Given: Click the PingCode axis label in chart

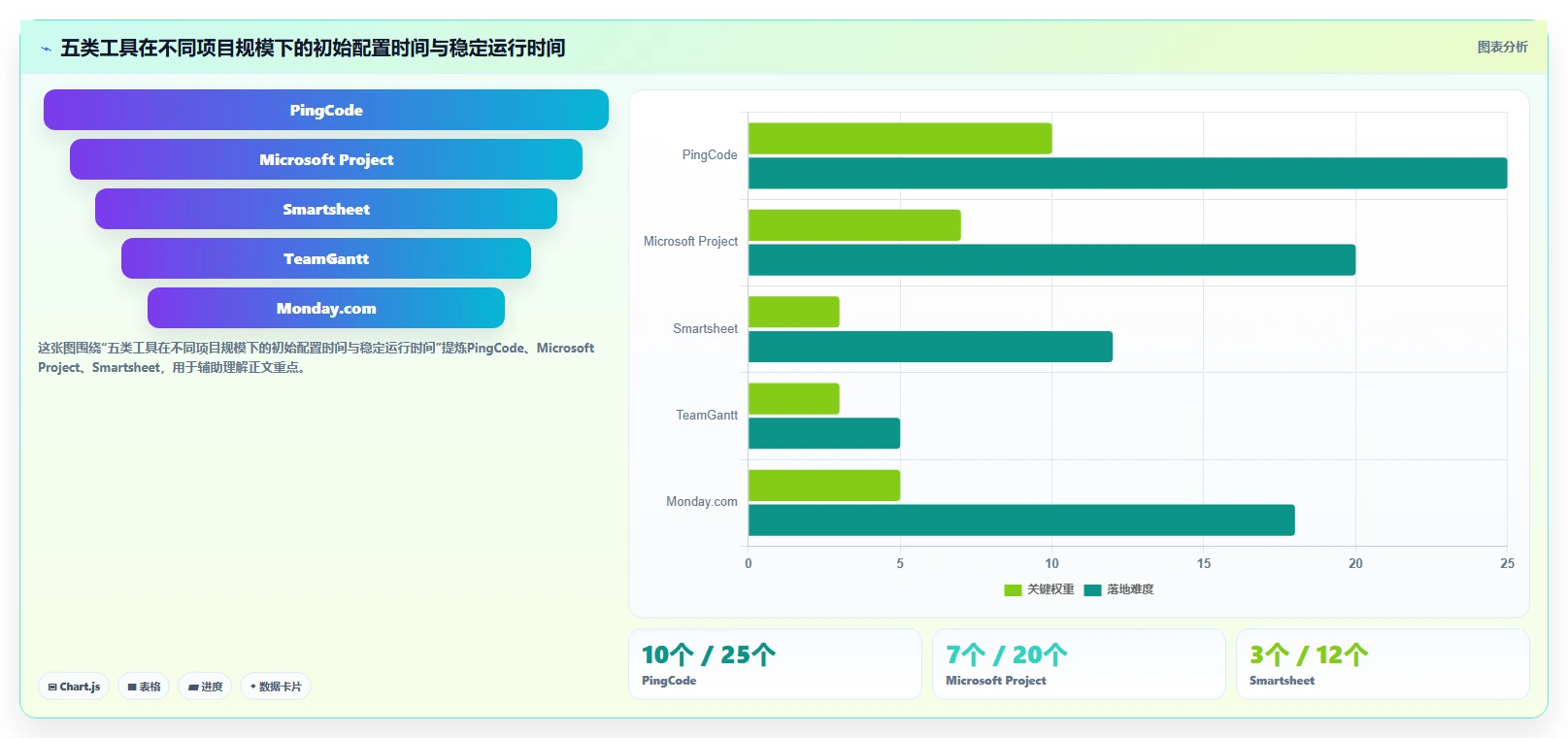Looking at the screenshot, I should (710, 155).
